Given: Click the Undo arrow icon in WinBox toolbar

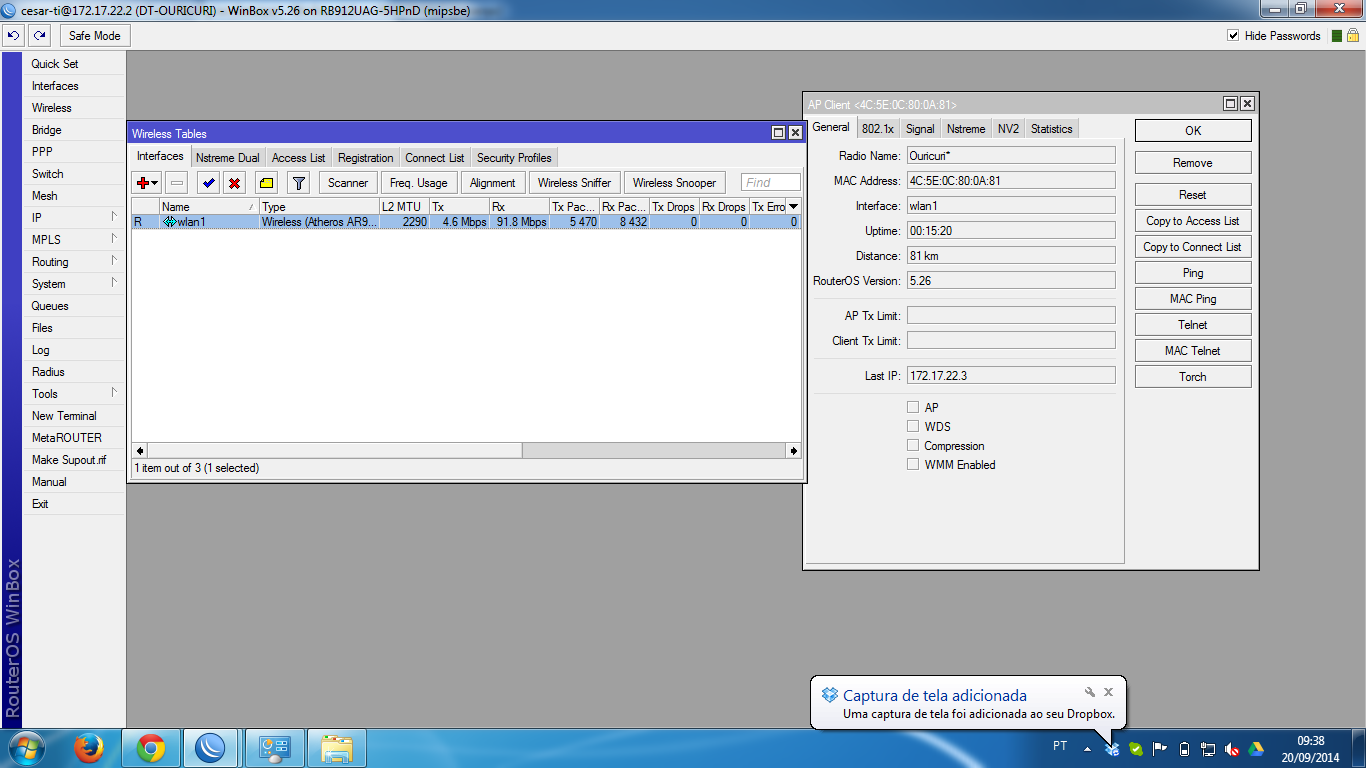Looking at the screenshot, I should tap(13, 36).
